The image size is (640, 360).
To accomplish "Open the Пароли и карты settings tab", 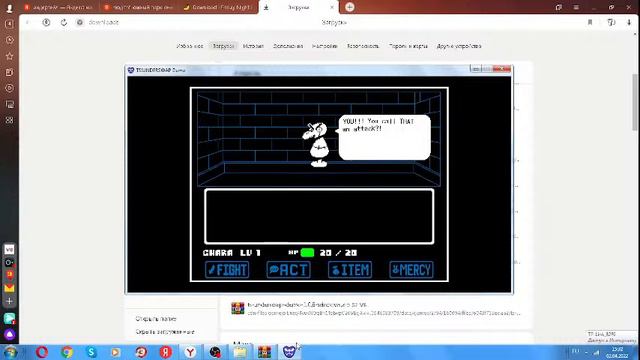I will point(408,46).
